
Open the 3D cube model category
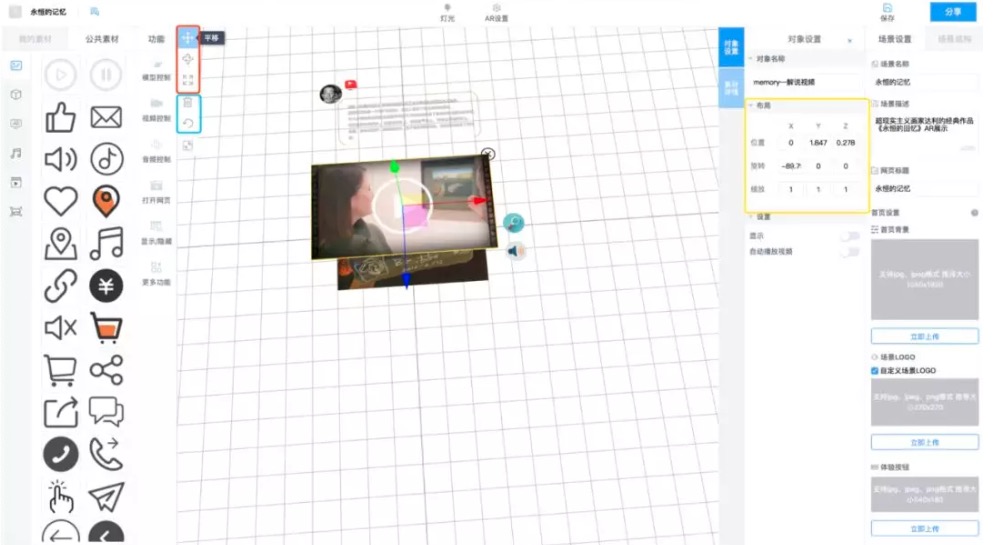click(16, 95)
